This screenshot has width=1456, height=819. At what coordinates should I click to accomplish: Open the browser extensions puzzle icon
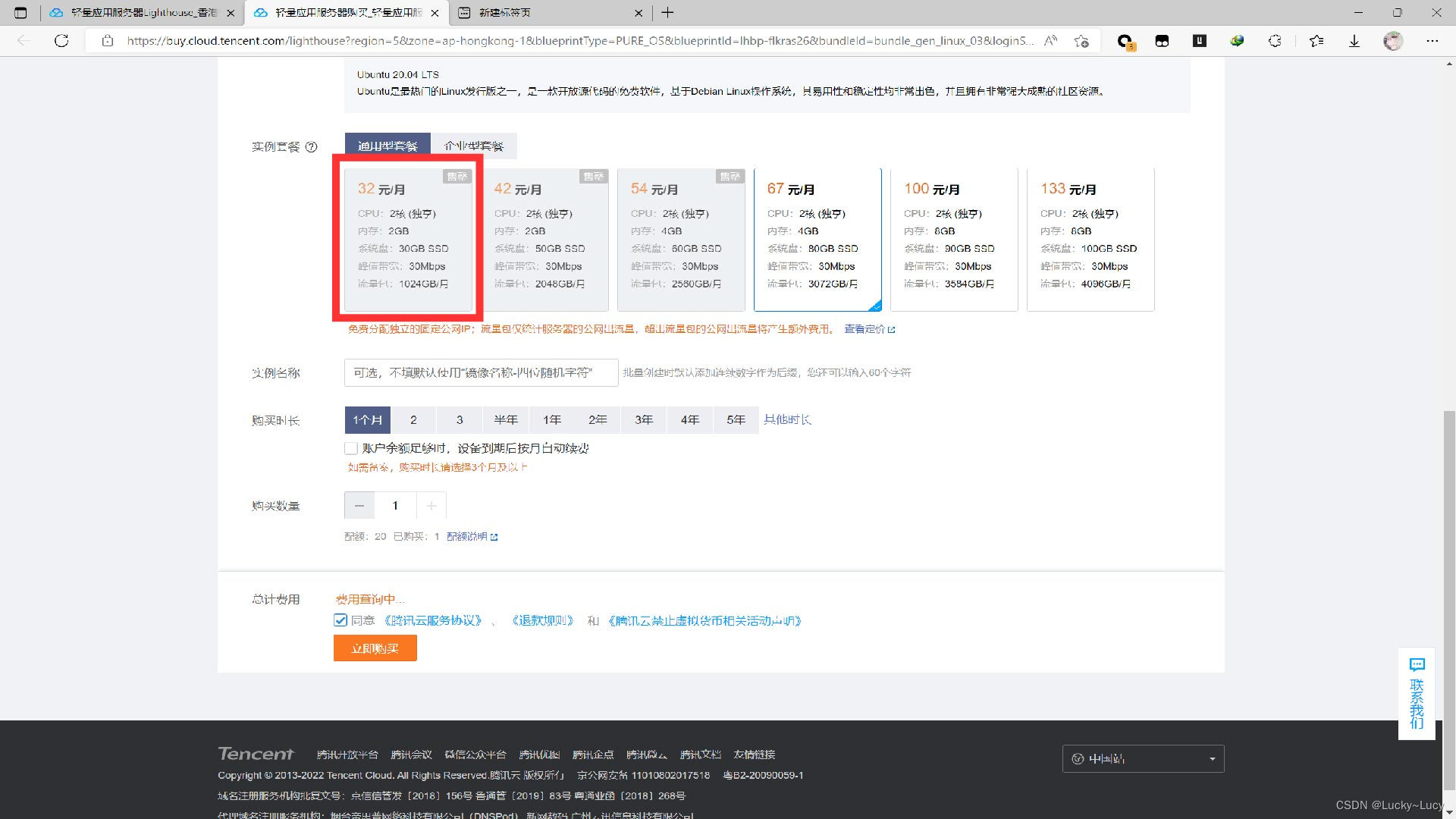(x=1275, y=41)
